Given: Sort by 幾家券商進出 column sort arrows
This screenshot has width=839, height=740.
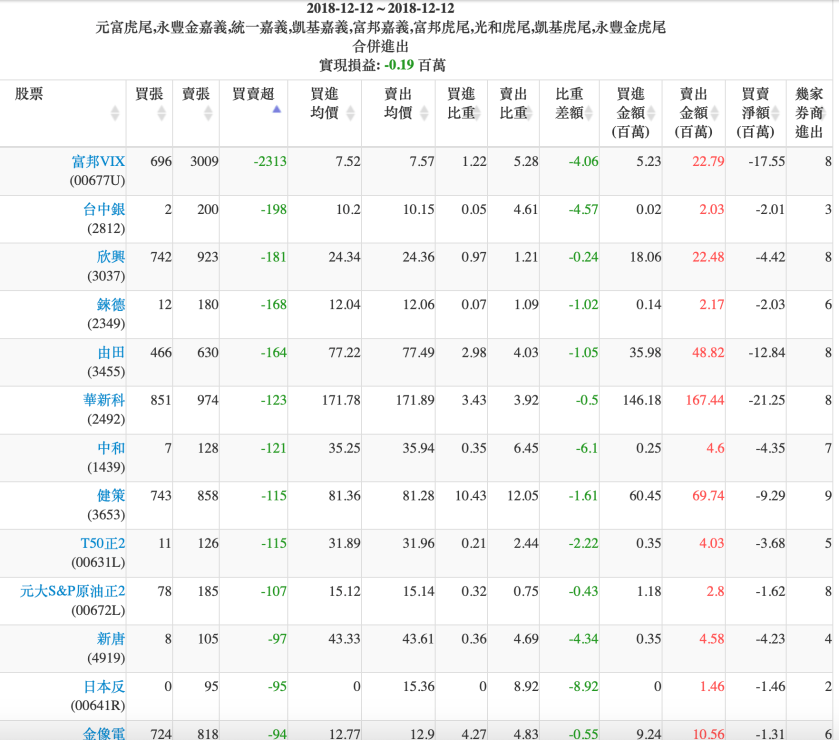Looking at the screenshot, I should tap(825, 113).
